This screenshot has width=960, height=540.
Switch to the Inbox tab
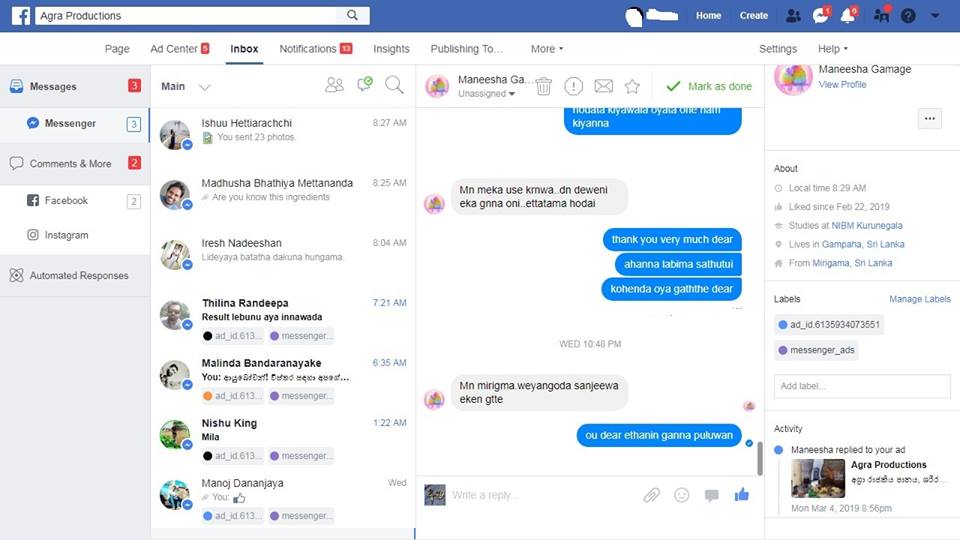[244, 49]
